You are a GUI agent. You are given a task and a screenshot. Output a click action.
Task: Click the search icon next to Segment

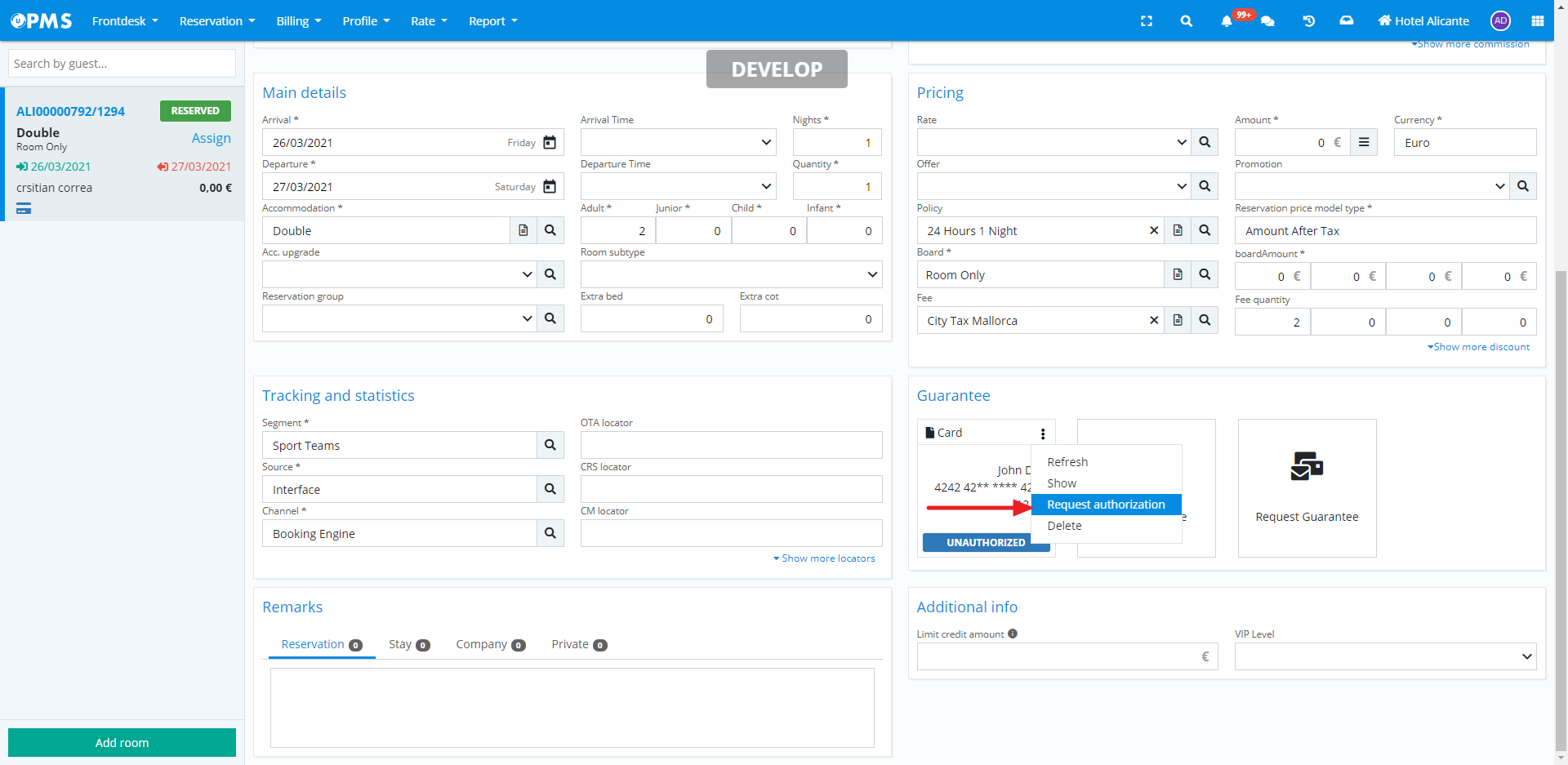550,446
